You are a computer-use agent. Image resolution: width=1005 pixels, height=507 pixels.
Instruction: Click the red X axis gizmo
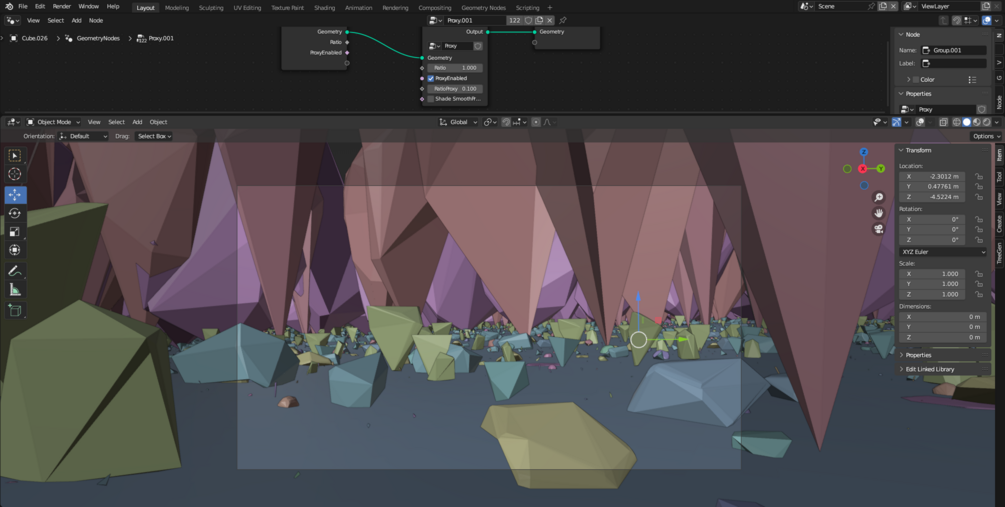863,169
